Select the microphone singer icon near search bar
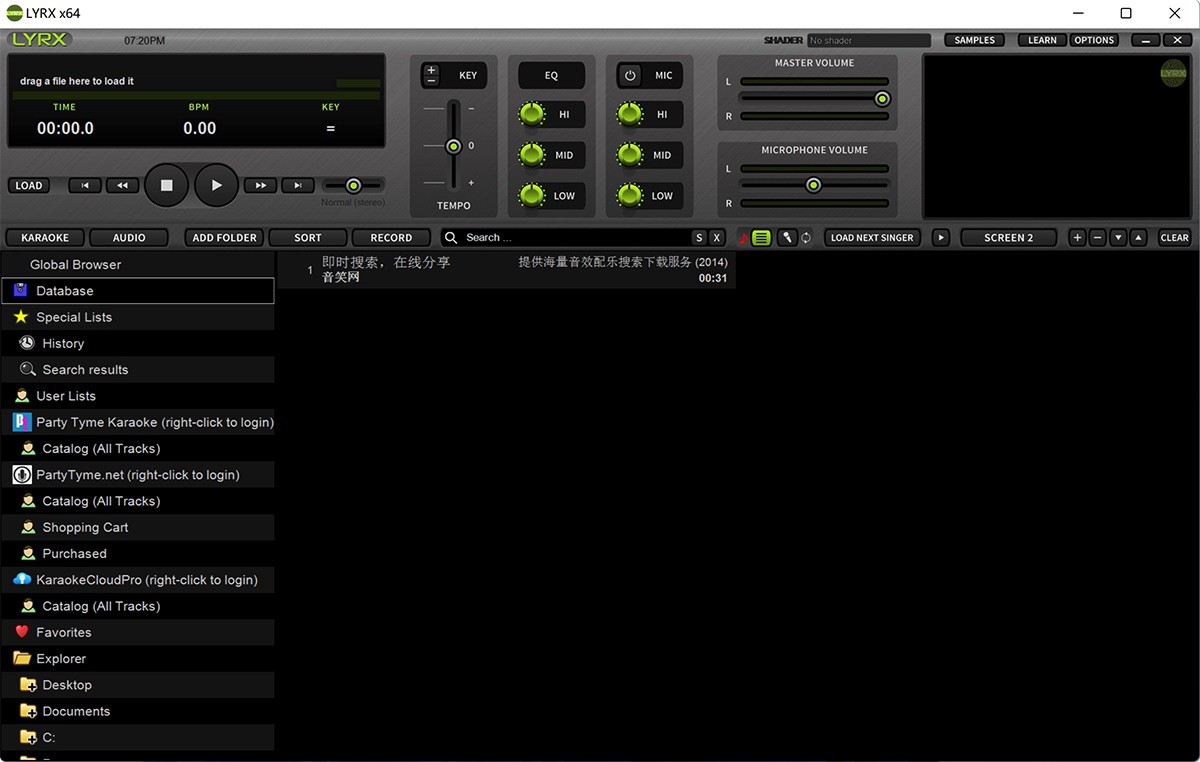Image resolution: width=1200 pixels, height=762 pixels. [x=787, y=237]
